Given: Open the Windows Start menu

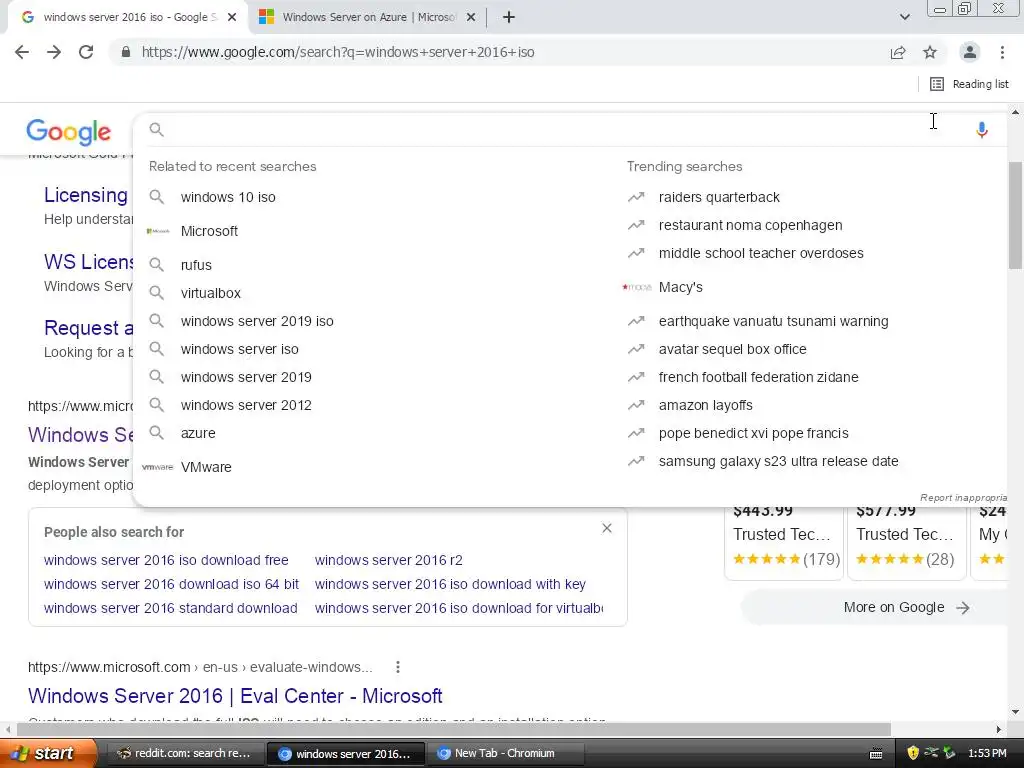Looking at the screenshot, I should click(48, 753).
